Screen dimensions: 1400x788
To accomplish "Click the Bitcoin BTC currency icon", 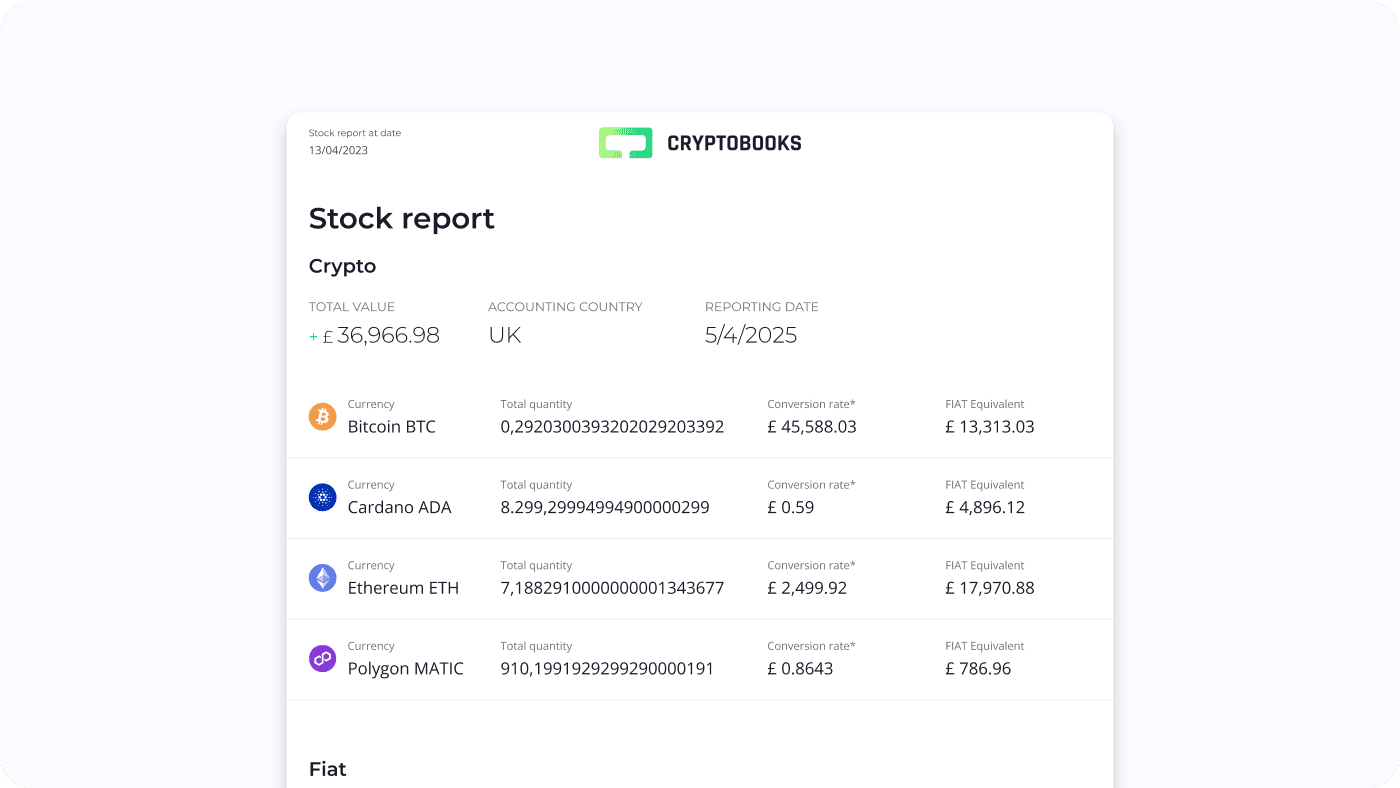I will [322, 416].
